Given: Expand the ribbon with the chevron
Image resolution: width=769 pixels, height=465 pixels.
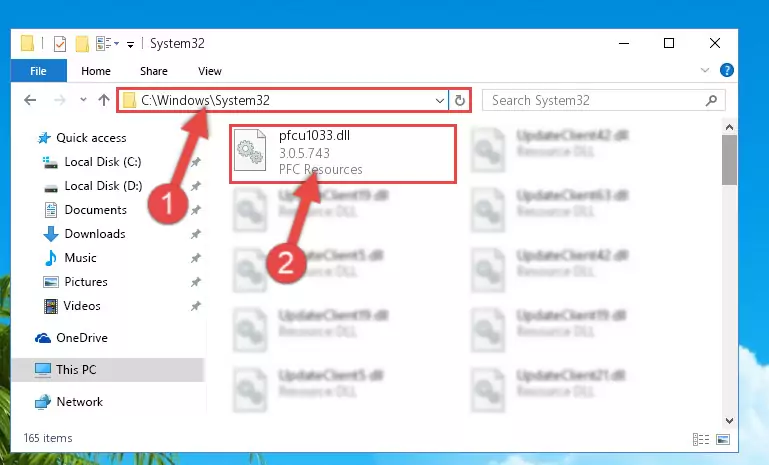Looking at the screenshot, I should tap(705, 70).
